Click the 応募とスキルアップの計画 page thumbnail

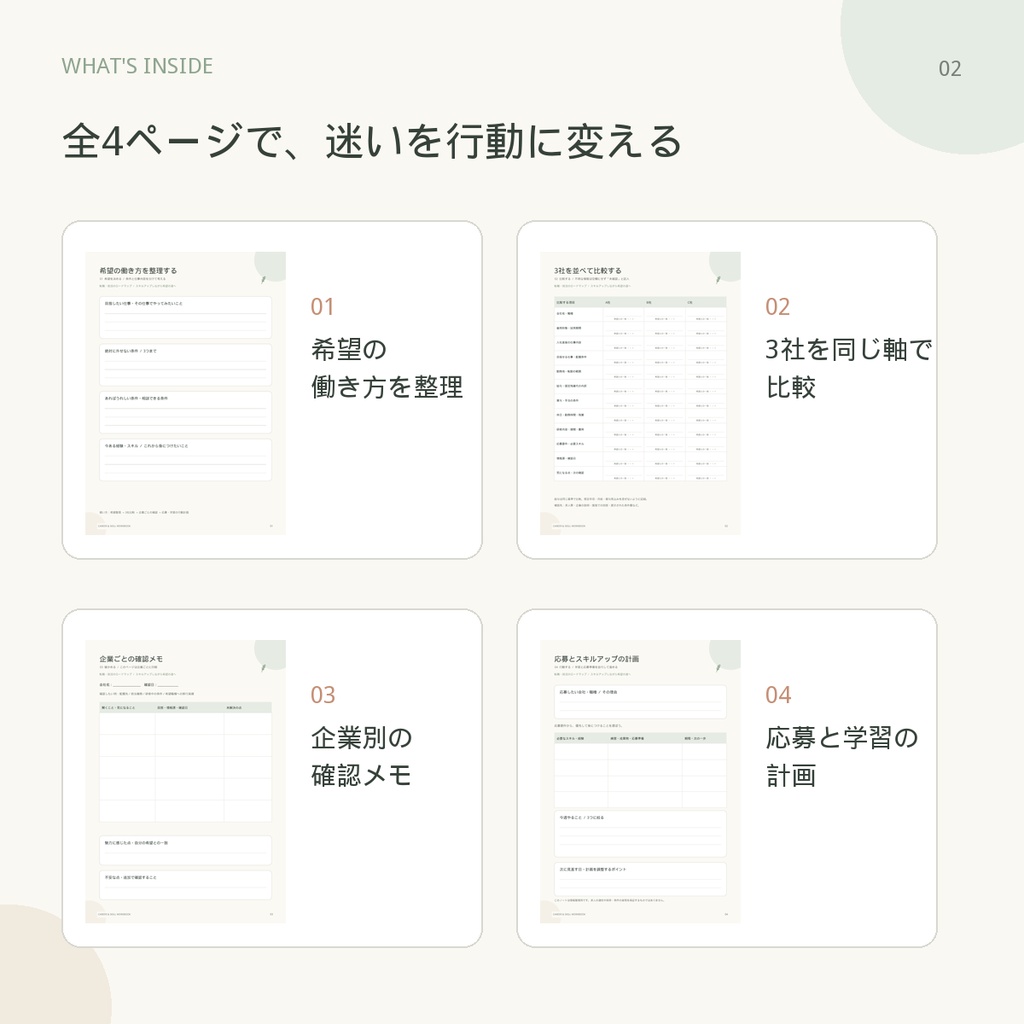click(x=640, y=781)
